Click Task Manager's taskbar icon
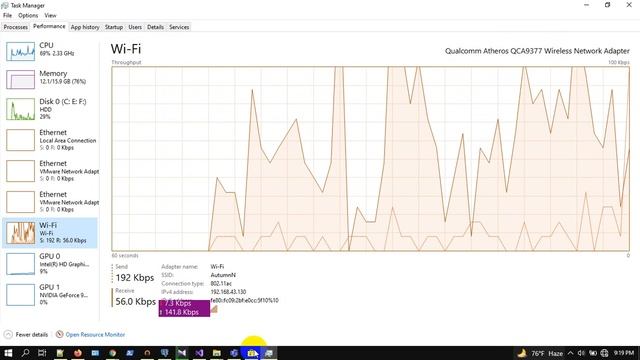Screen dimensions: 640x360 [x=269, y=353]
